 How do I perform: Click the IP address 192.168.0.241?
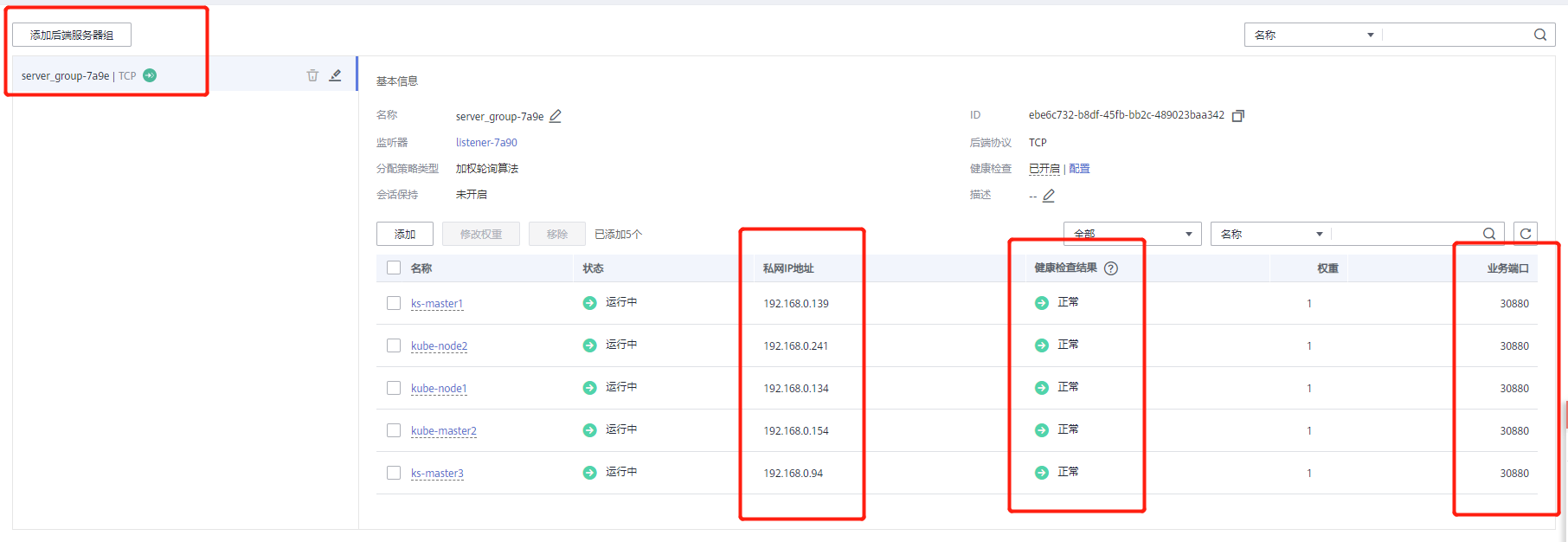coord(796,346)
